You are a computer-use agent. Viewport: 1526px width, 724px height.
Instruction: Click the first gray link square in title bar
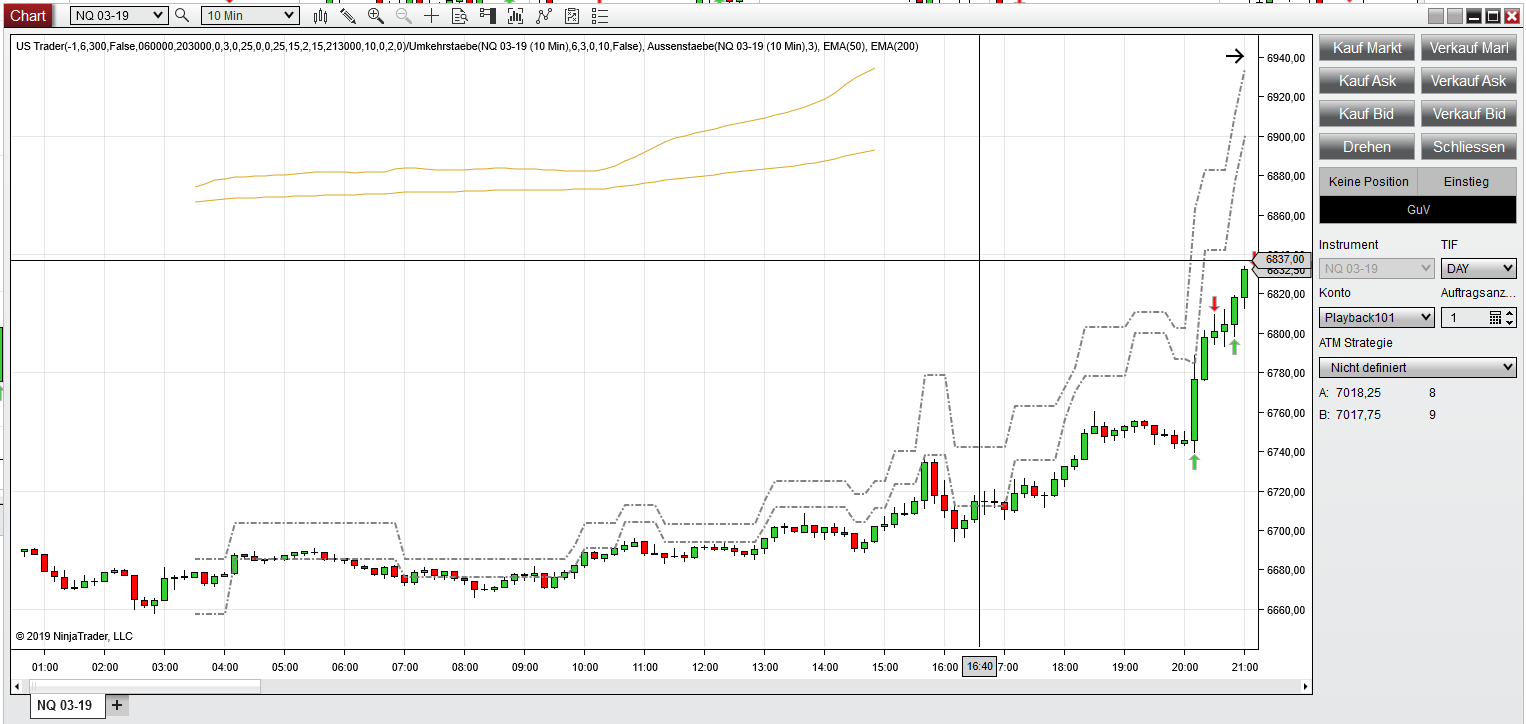pos(1435,16)
